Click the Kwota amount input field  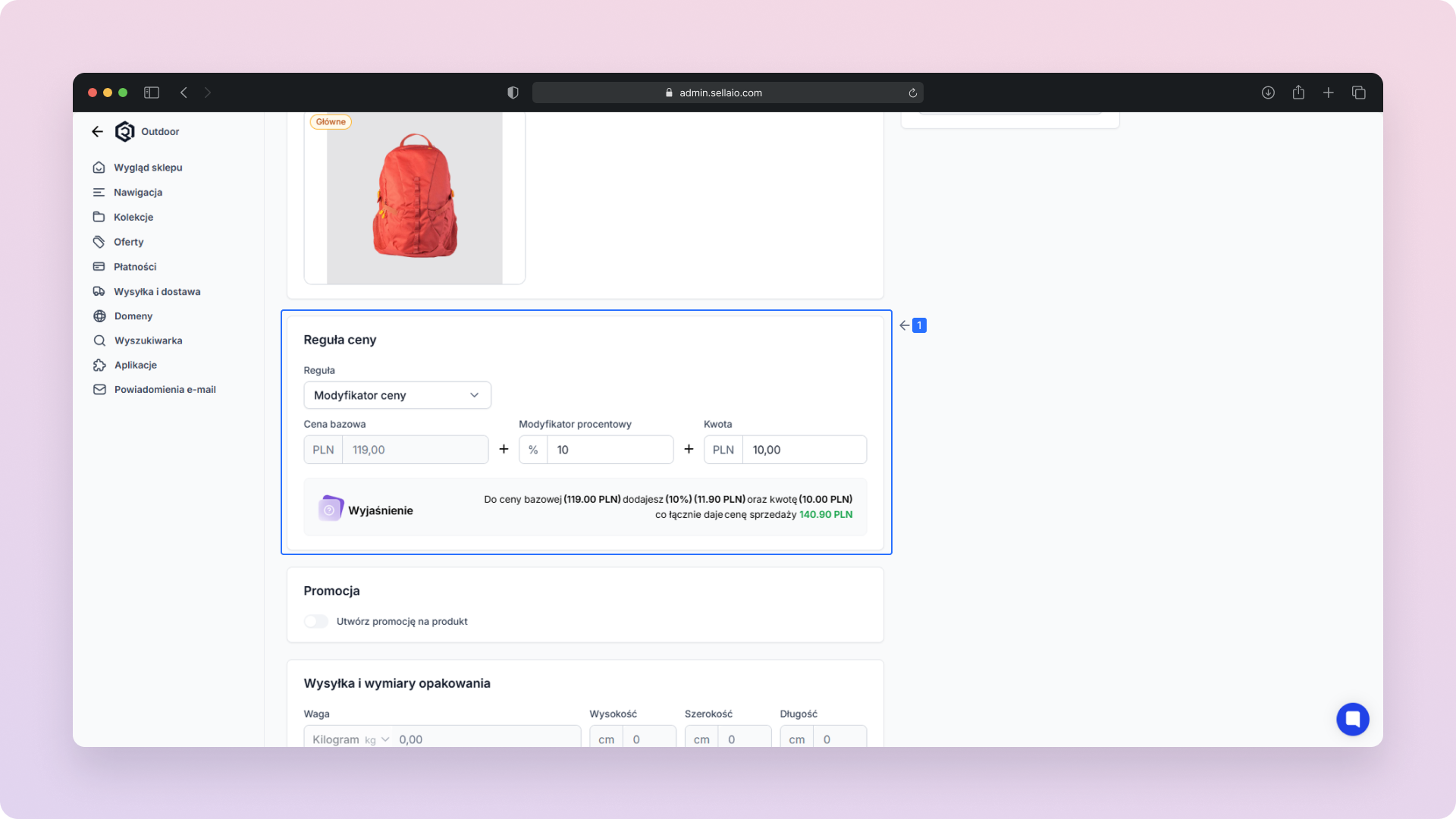click(x=803, y=450)
